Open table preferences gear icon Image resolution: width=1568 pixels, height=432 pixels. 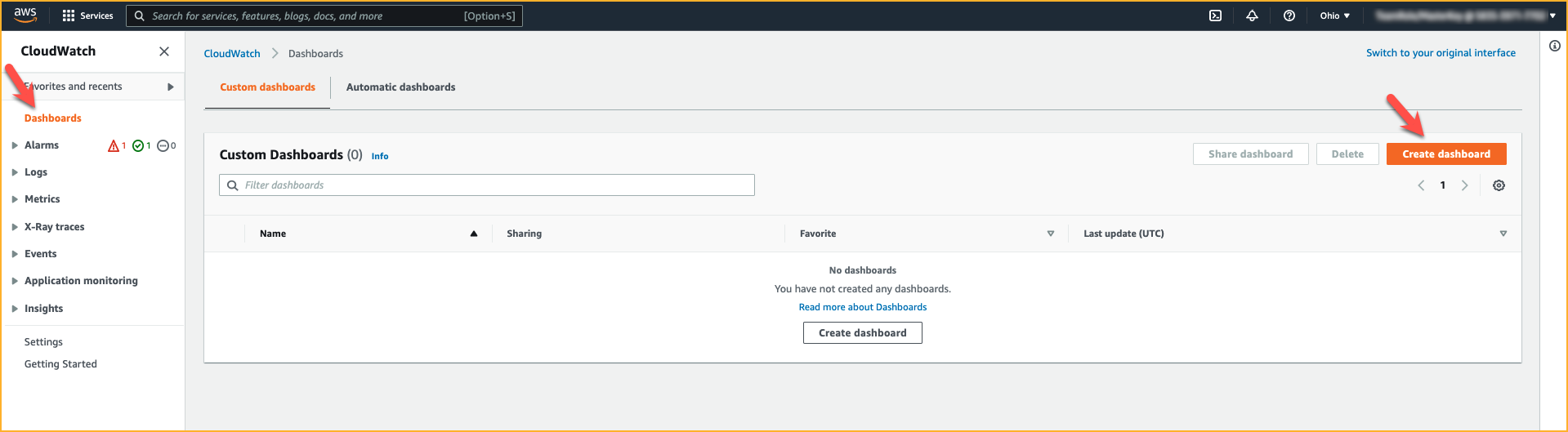click(1499, 185)
